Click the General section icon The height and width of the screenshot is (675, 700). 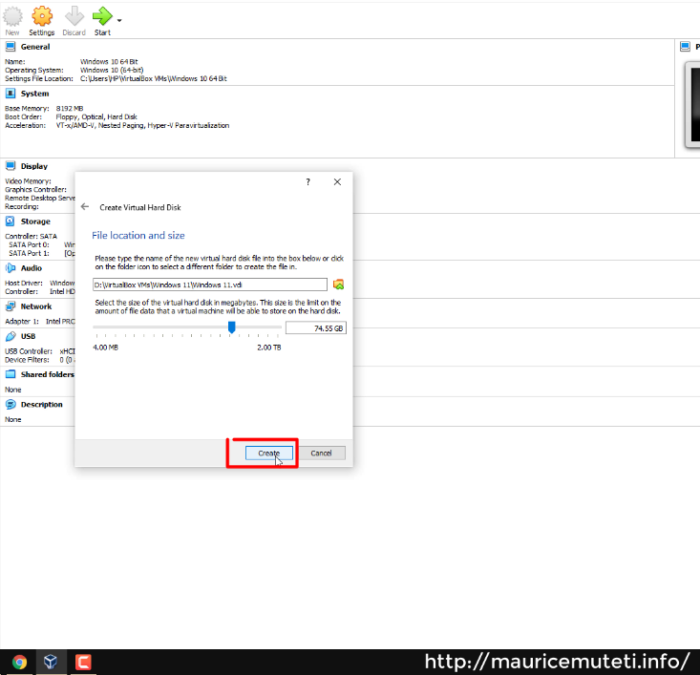click(x=10, y=47)
